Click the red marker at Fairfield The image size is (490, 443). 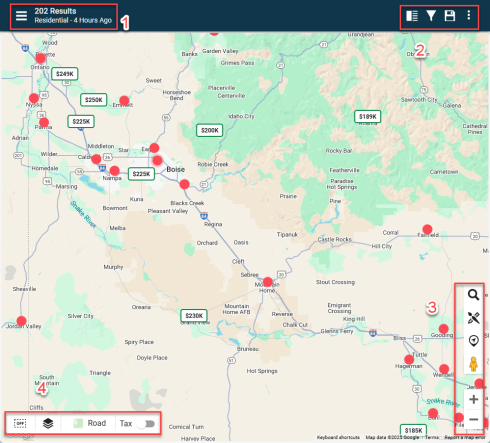pos(427,229)
